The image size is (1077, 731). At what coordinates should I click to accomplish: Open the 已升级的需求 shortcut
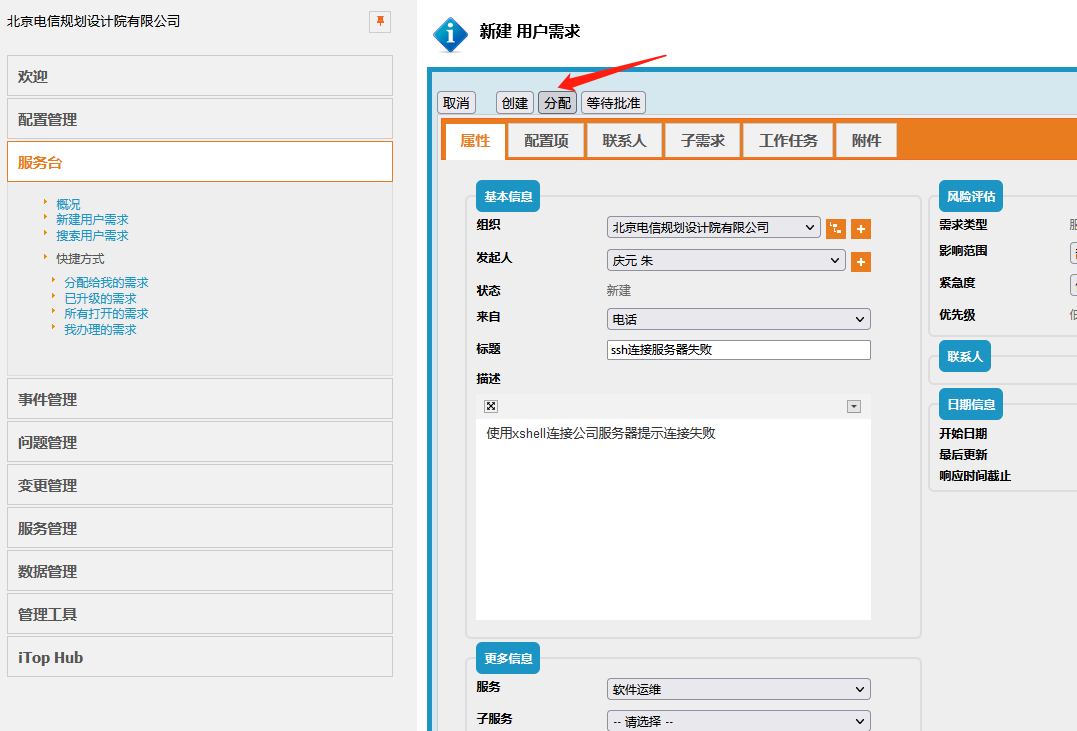pos(100,298)
